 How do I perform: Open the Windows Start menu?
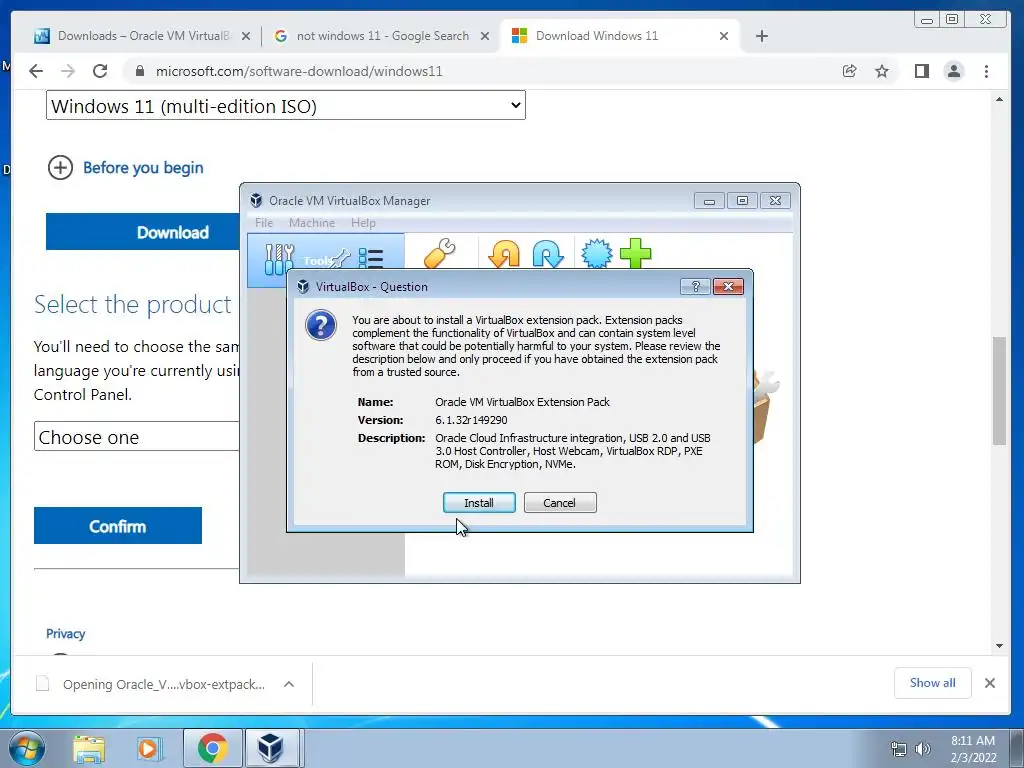(x=27, y=748)
